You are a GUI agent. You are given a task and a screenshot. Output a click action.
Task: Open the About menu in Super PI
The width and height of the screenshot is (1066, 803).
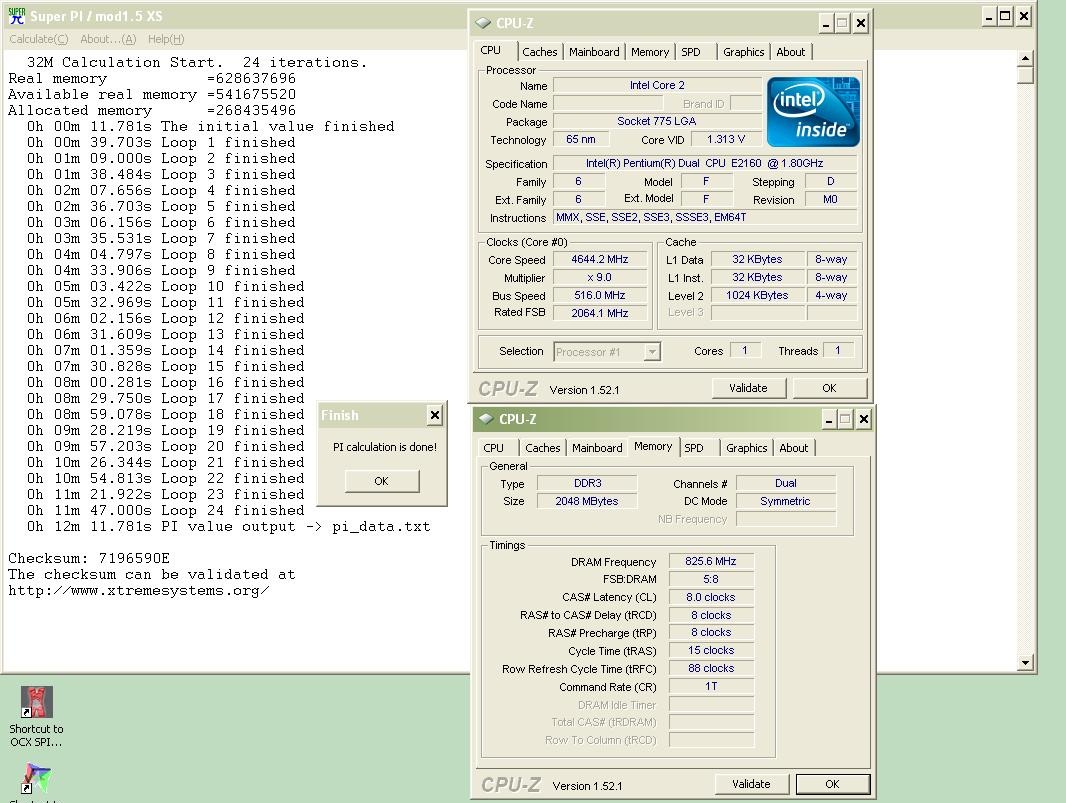click(x=108, y=39)
